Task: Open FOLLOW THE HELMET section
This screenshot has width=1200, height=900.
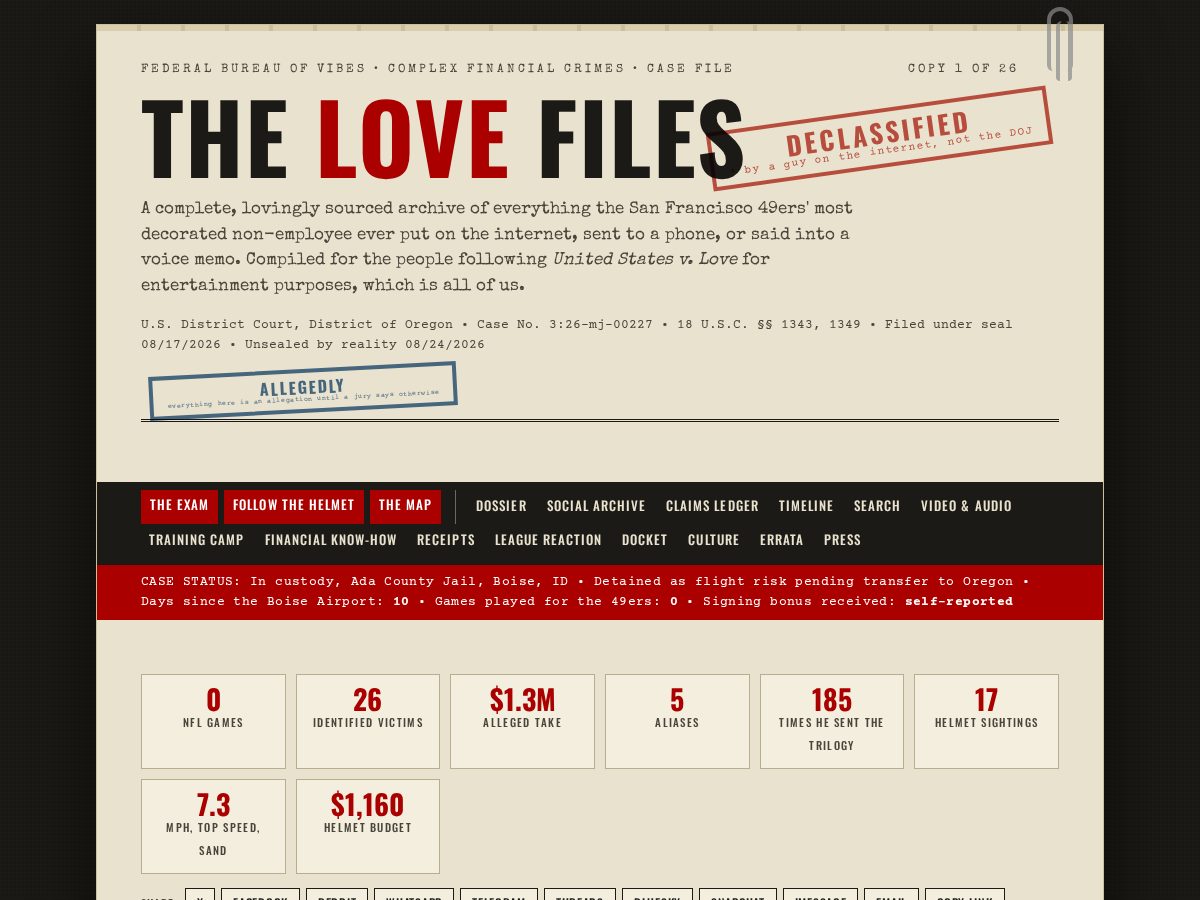Action: point(294,506)
